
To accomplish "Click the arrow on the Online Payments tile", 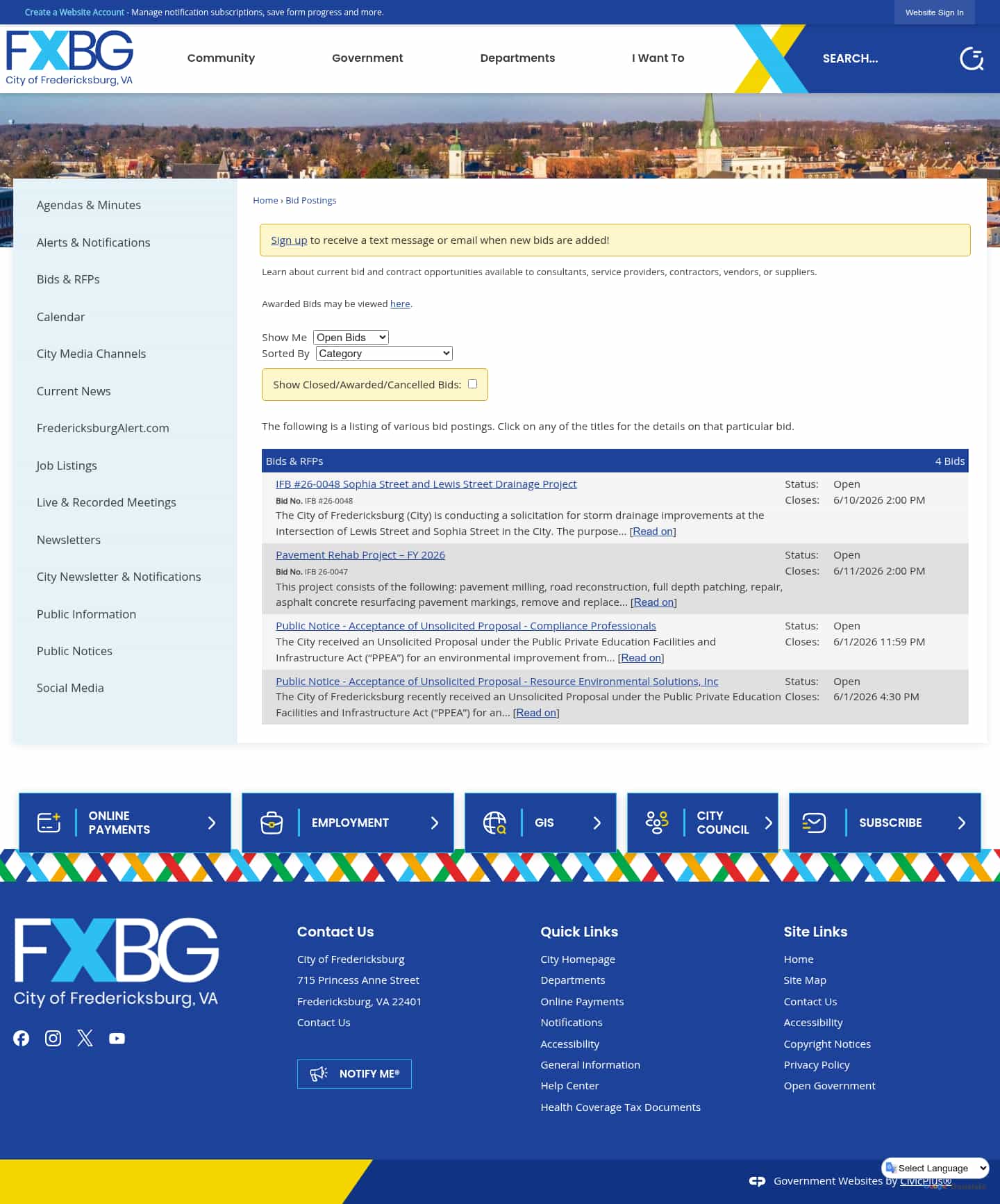I will click(x=212, y=823).
